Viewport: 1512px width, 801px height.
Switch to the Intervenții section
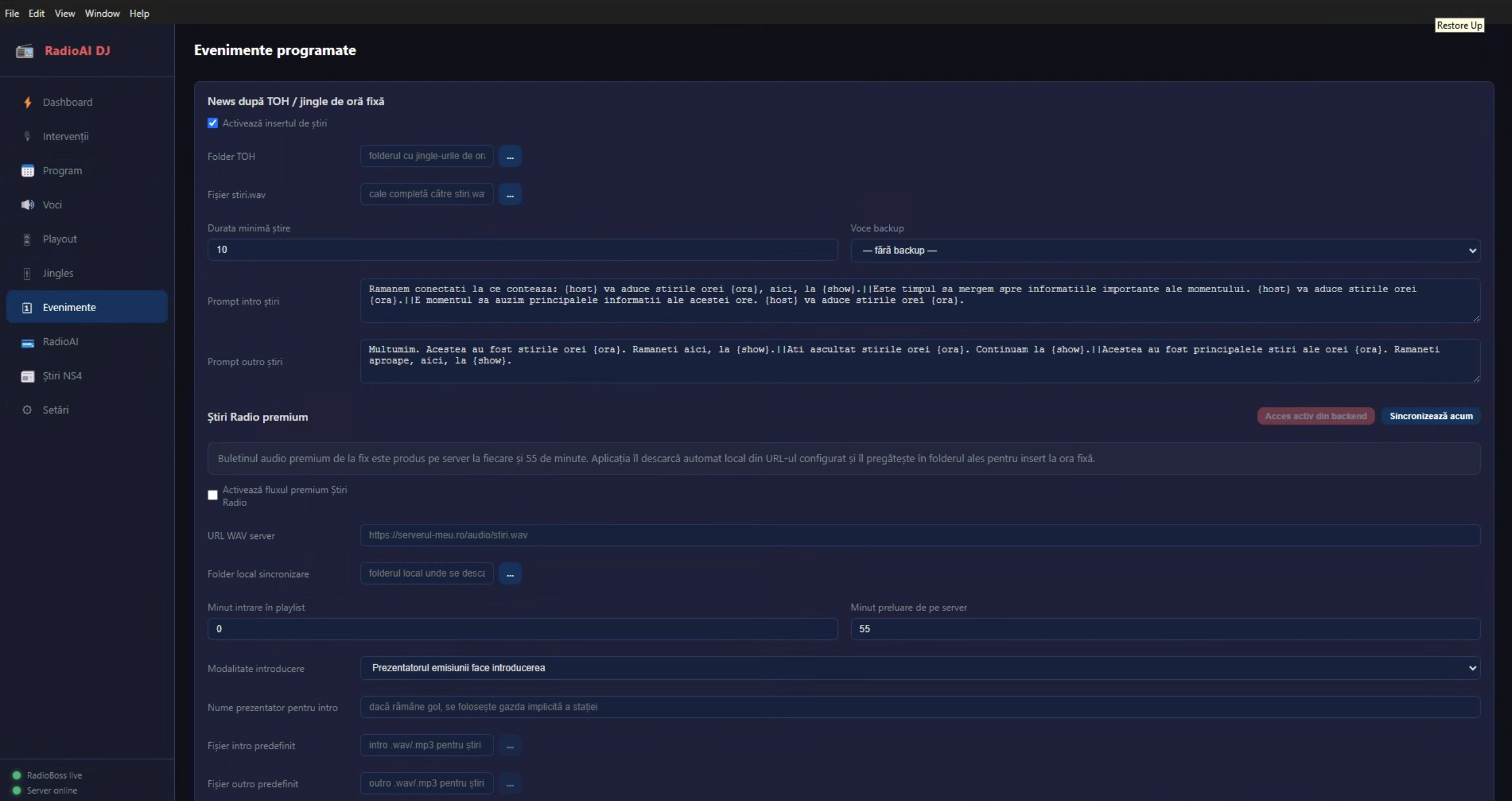tap(87, 136)
